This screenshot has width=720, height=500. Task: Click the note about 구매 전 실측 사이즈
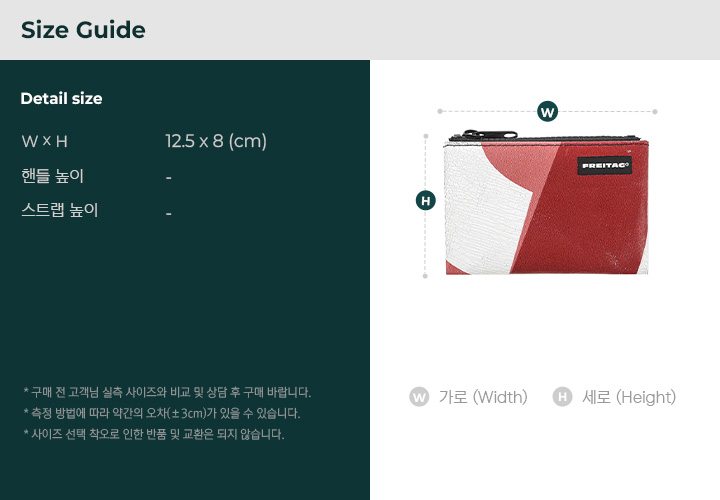[x=167, y=393]
